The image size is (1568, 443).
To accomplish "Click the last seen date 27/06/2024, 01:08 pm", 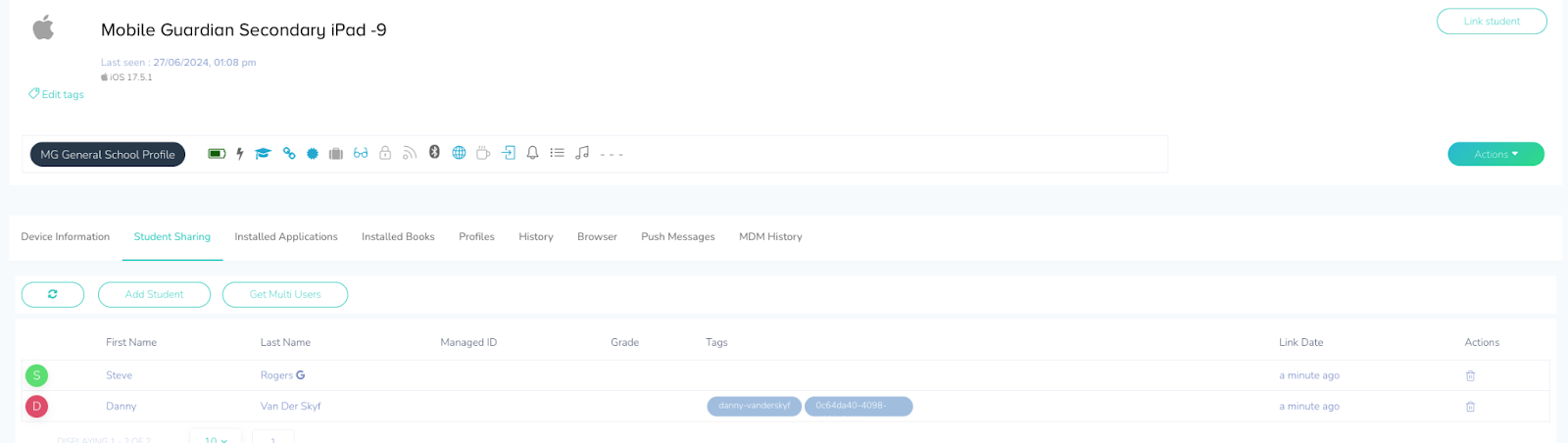I will (204, 62).
